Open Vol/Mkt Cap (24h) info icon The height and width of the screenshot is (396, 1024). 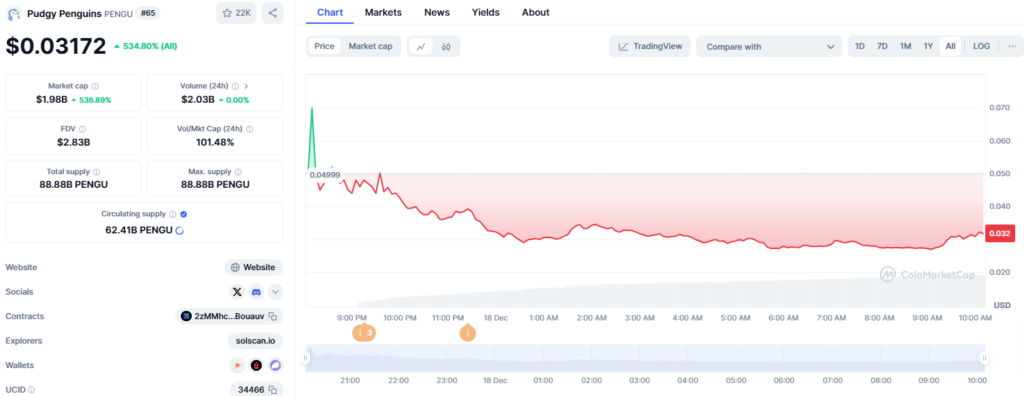(x=250, y=129)
